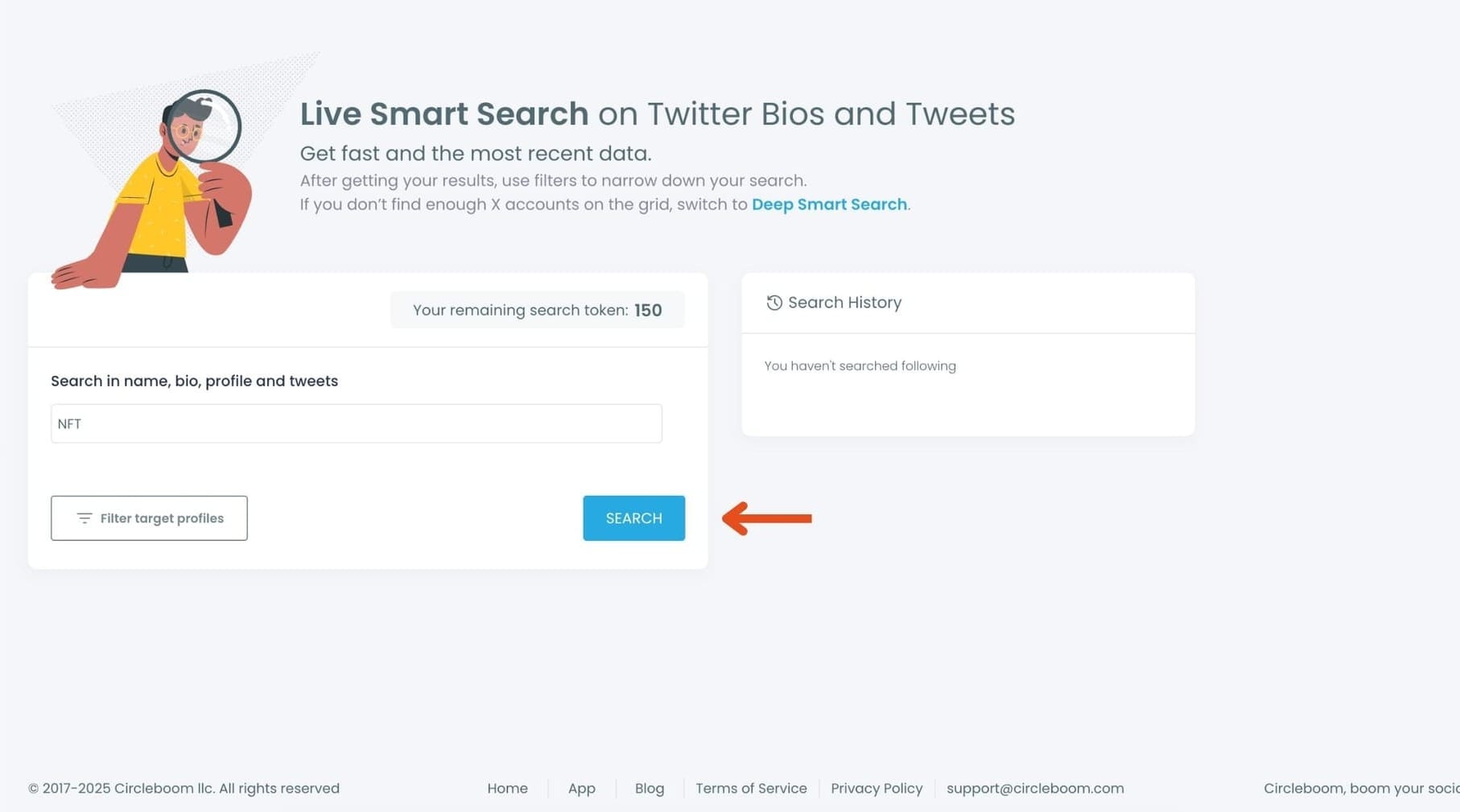Visit the Blog footer link
This screenshot has width=1460, height=812.
point(649,789)
